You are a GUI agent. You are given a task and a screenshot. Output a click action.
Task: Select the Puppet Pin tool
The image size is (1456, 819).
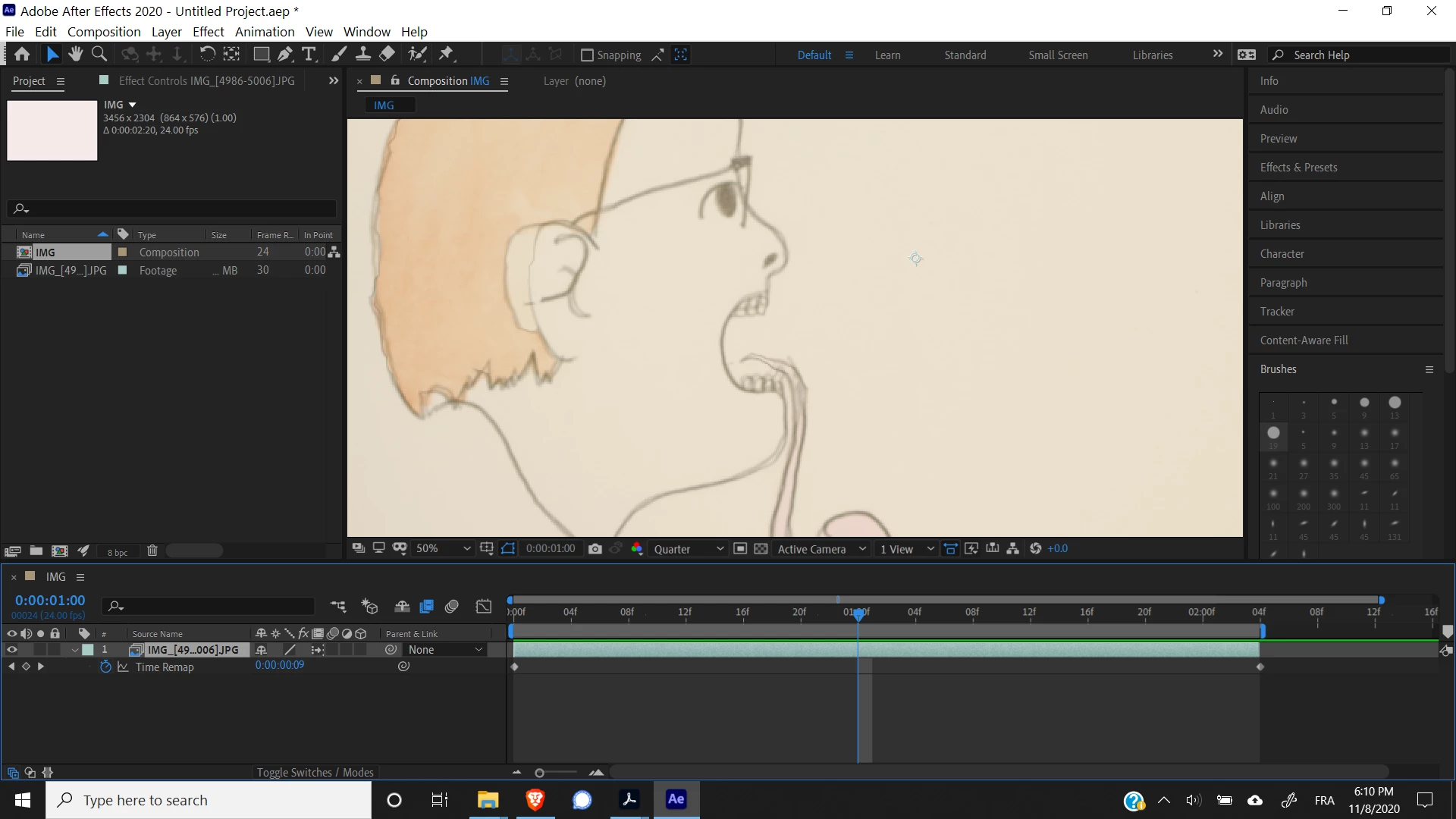447,54
